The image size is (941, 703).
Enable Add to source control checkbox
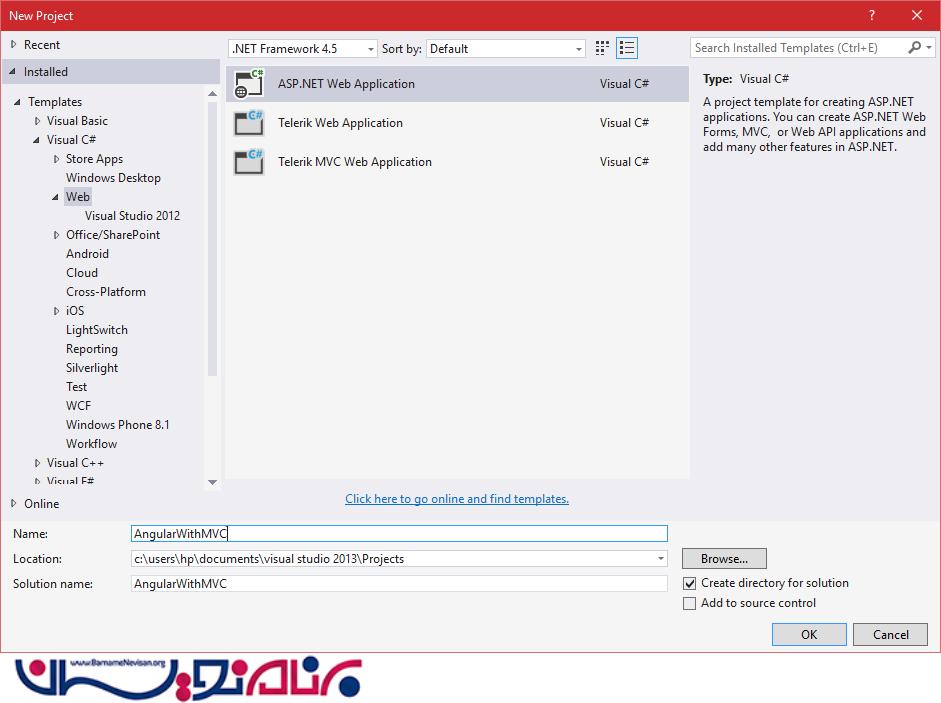click(689, 603)
